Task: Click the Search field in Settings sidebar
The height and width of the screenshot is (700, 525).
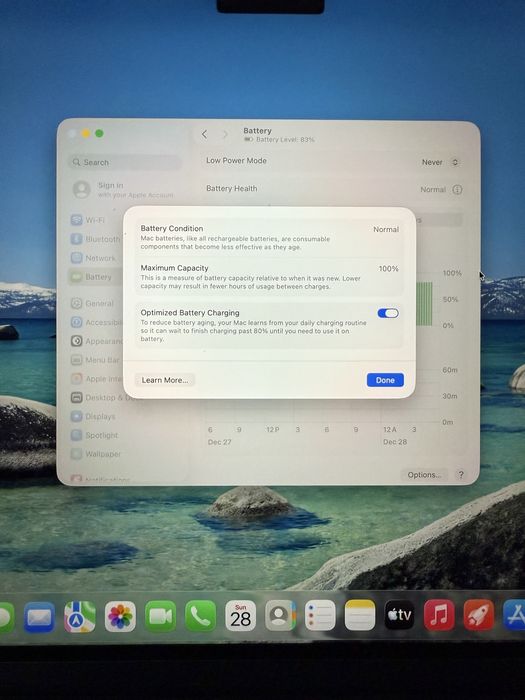Action: [x=125, y=162]
